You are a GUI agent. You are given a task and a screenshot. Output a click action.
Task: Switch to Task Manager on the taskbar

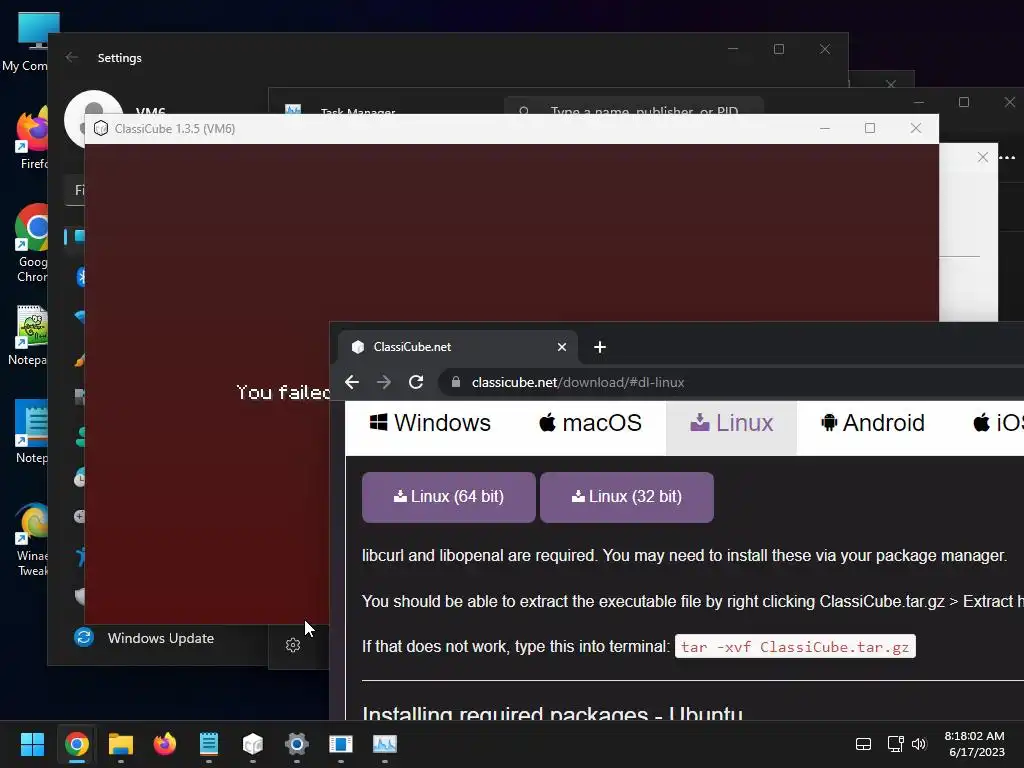click(x=385, y=744)
